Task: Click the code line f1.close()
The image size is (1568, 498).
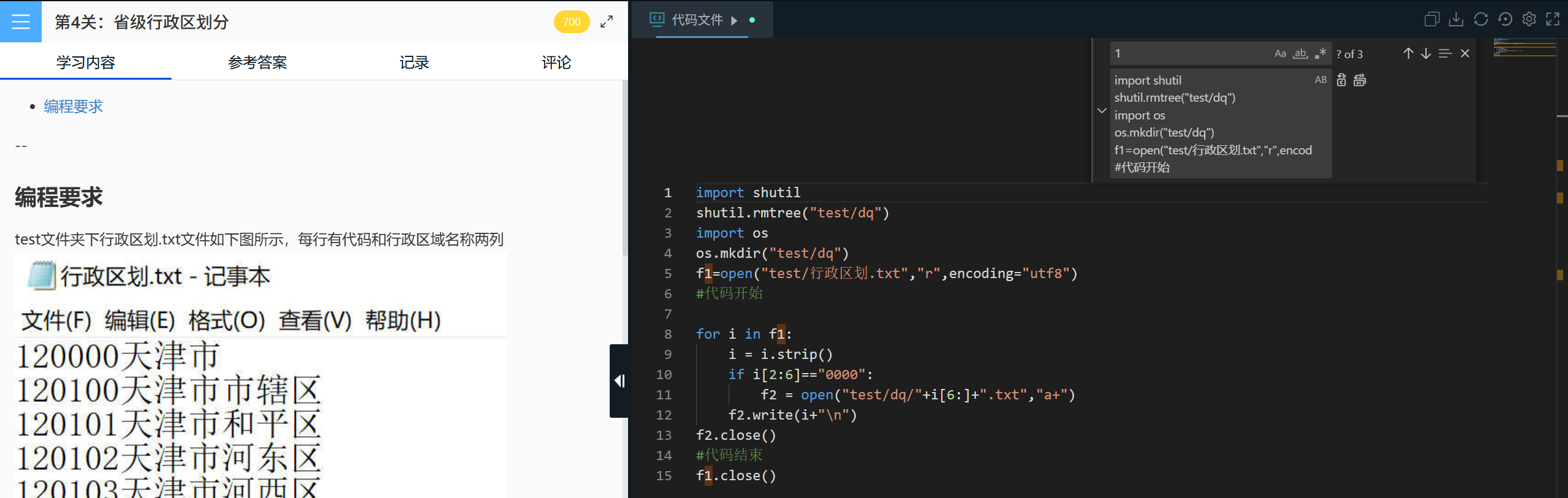Action: pyautogui.click(x=736, y=475)
